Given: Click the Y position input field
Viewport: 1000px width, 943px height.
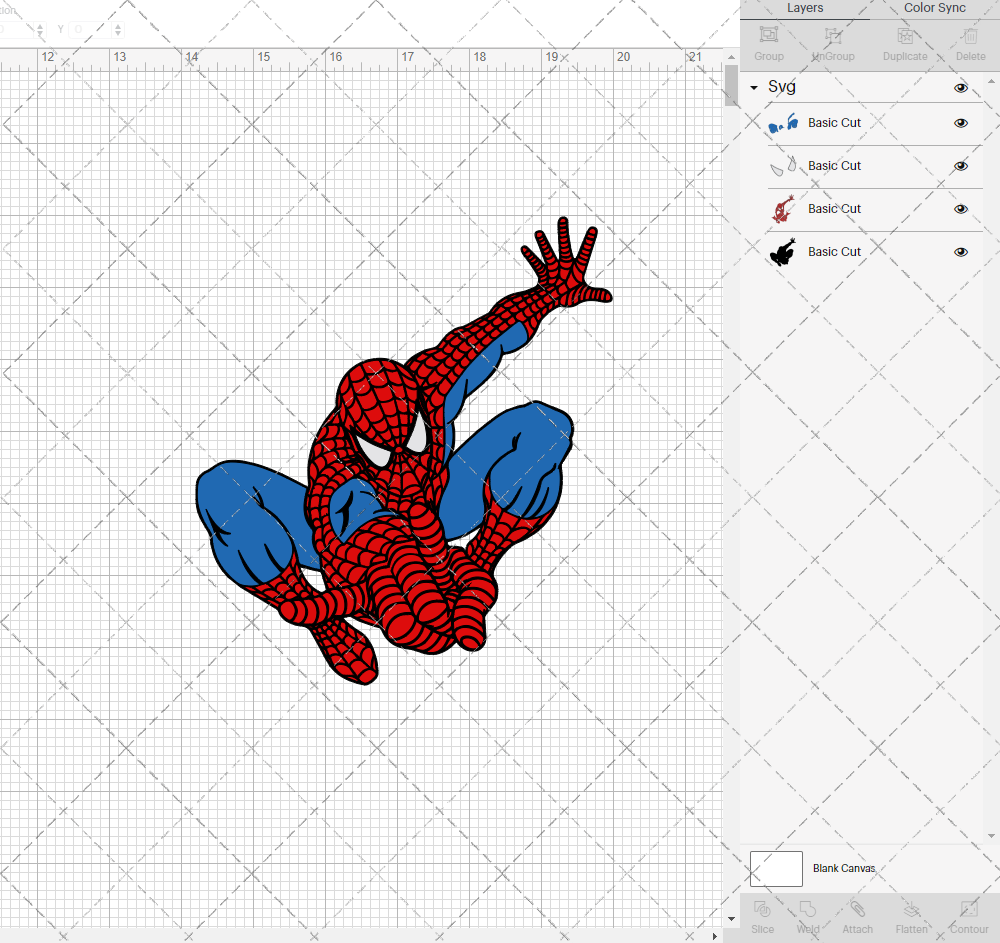Looking at the screenshot, I should coord(91,29).
